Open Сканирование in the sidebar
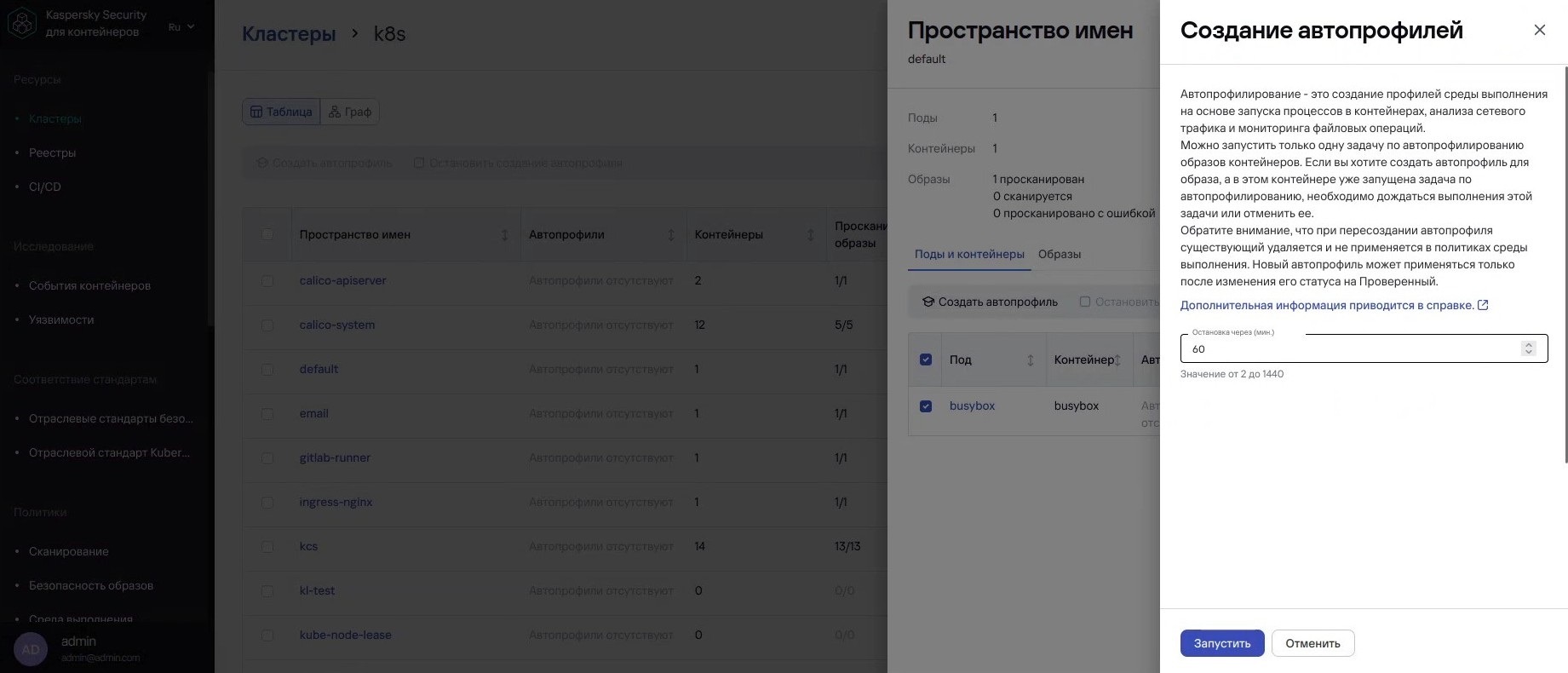The height and width of the screenshot is (673, 1568). coord(69,551)
